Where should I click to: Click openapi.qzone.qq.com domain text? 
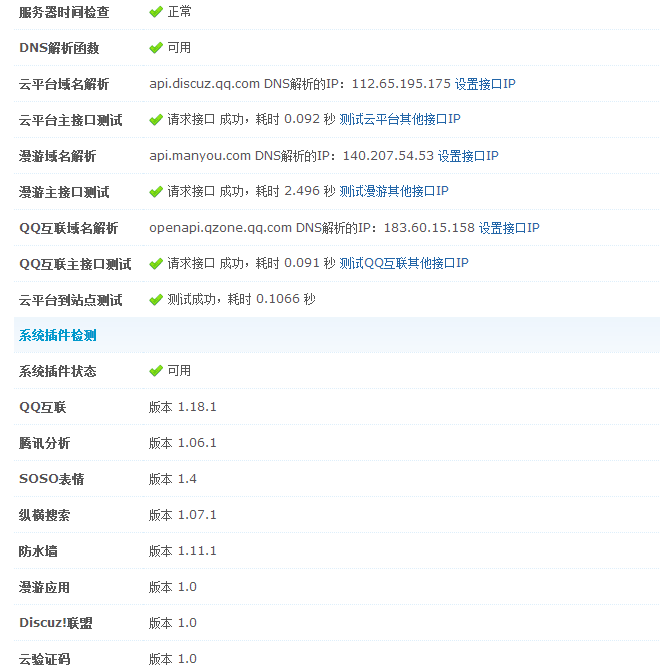click(x=220, y=228)
